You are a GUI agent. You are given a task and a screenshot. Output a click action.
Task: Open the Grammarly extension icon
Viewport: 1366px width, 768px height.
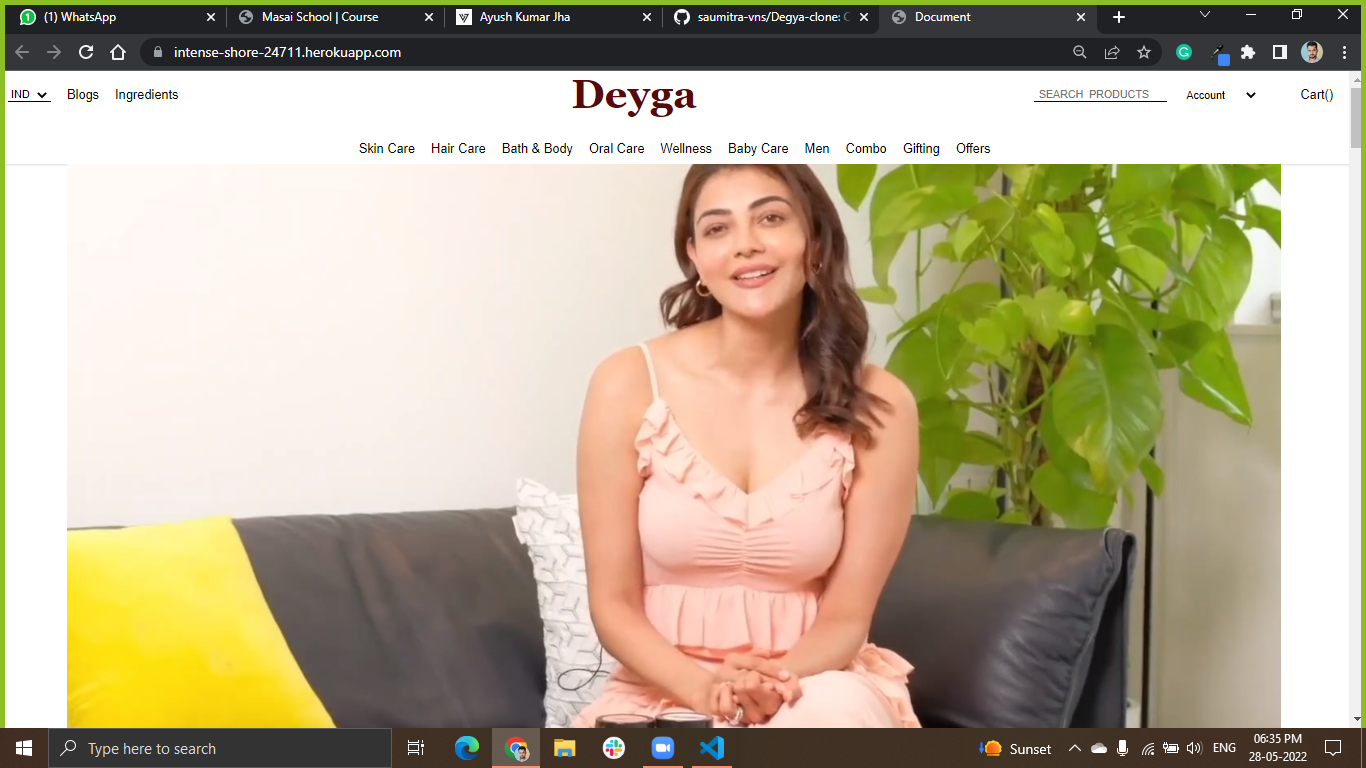1184,52
